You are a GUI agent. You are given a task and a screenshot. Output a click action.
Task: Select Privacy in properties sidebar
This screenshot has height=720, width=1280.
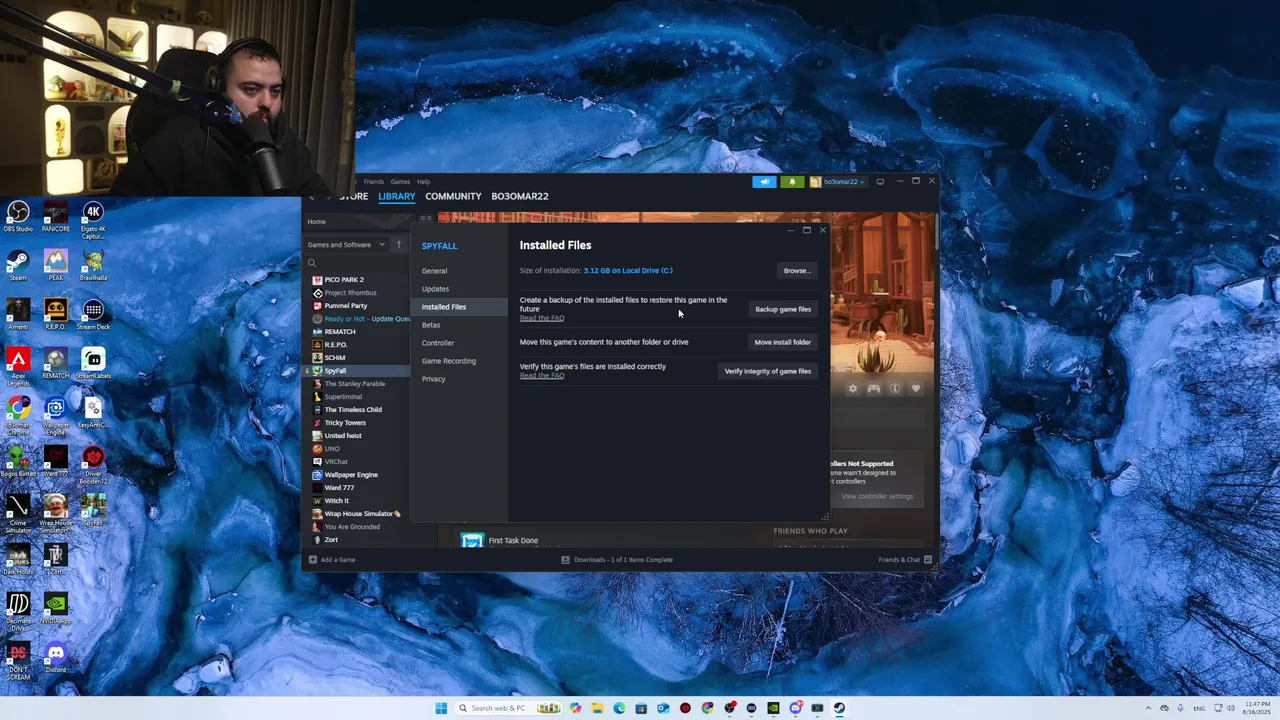459,379
